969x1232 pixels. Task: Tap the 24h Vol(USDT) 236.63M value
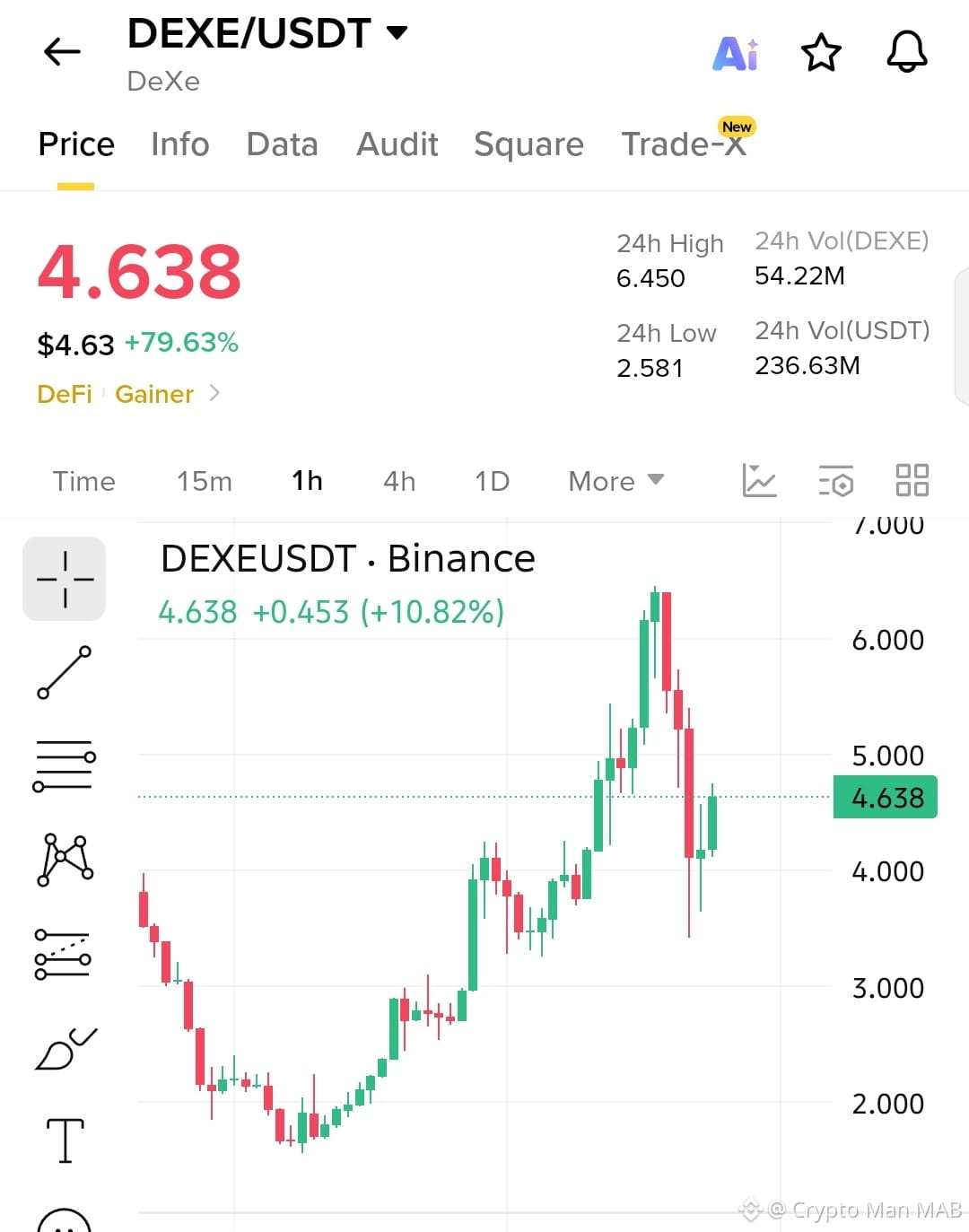point(807,365)
